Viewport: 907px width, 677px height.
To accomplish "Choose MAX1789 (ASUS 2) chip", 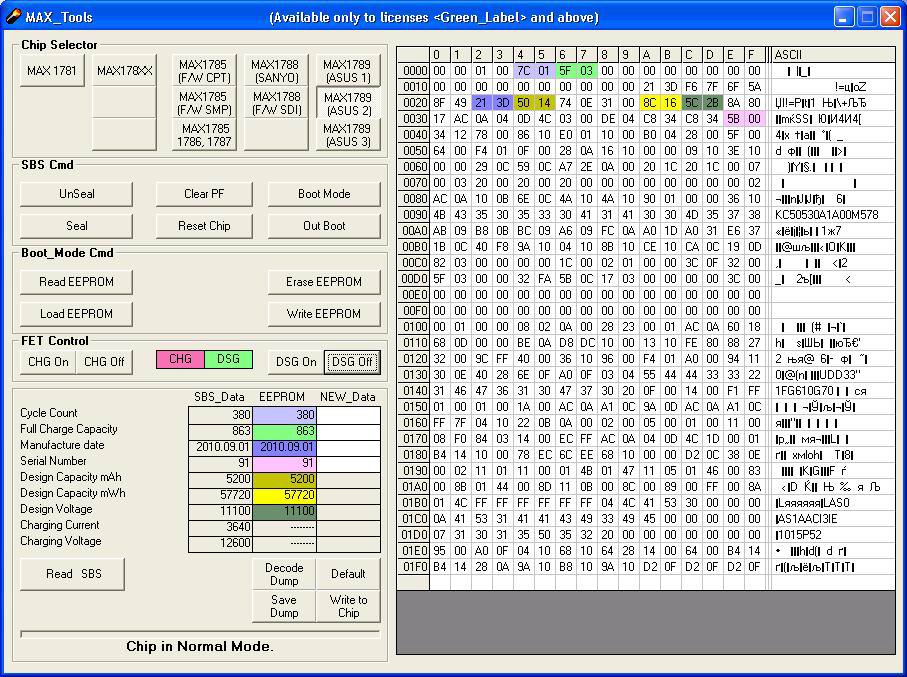I will [x=348, y=103].
